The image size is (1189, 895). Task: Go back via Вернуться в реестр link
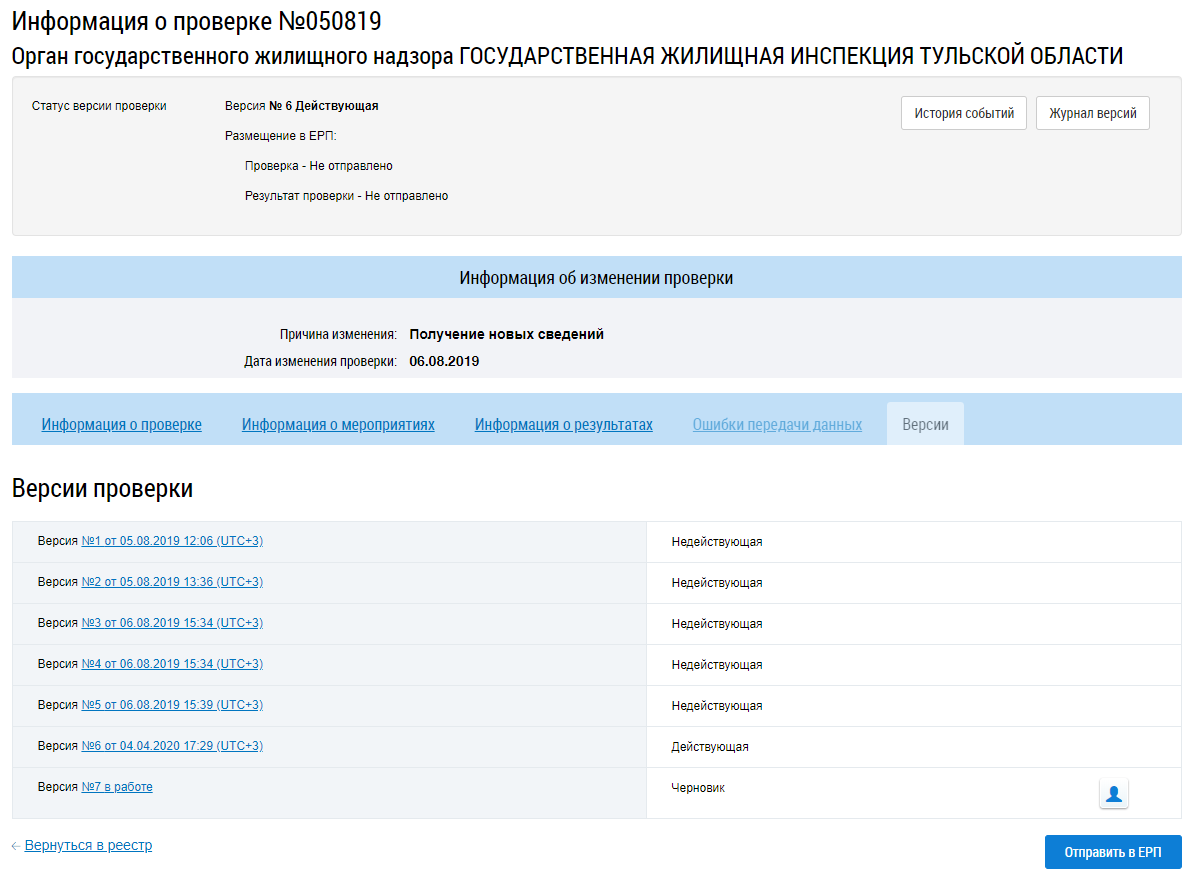click(88, 846)
